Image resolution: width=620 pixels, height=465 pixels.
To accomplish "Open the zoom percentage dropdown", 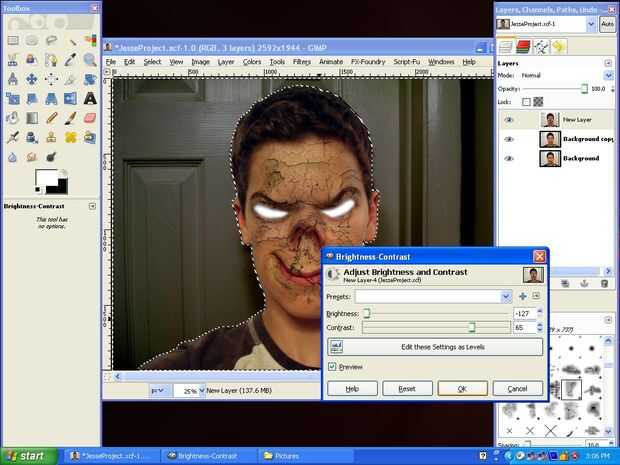I will (202, 391).
